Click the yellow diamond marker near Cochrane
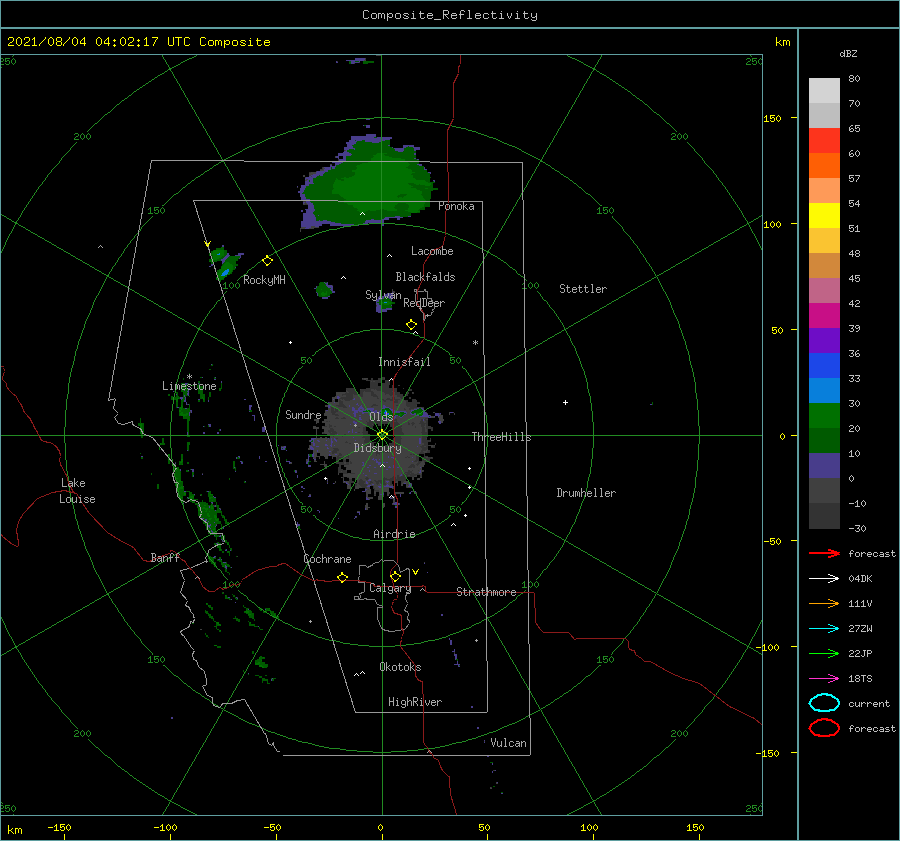The height and width of the screenshot is (841, 900). (x=342, y=577)
